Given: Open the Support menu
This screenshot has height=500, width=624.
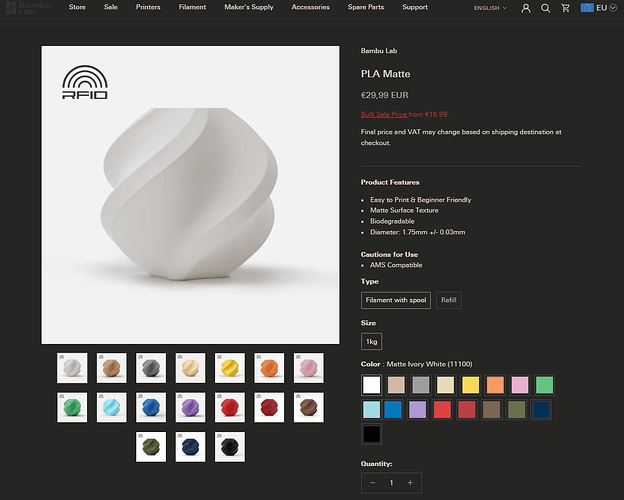Looking at the screenshot, I should click(x=415, y=7).
